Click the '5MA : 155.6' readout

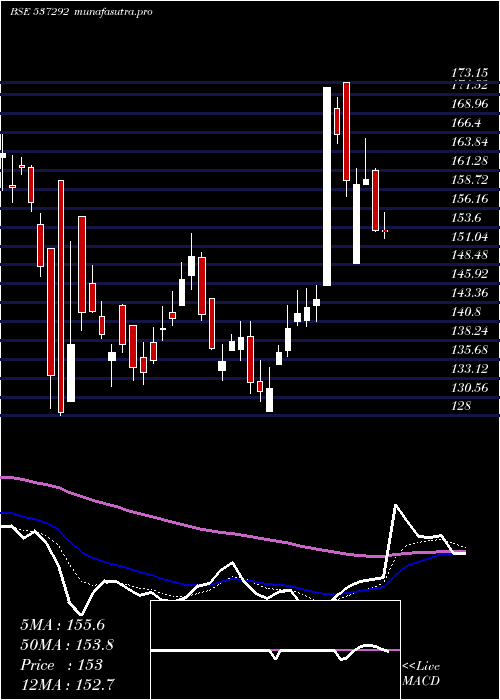pos(62,625)
